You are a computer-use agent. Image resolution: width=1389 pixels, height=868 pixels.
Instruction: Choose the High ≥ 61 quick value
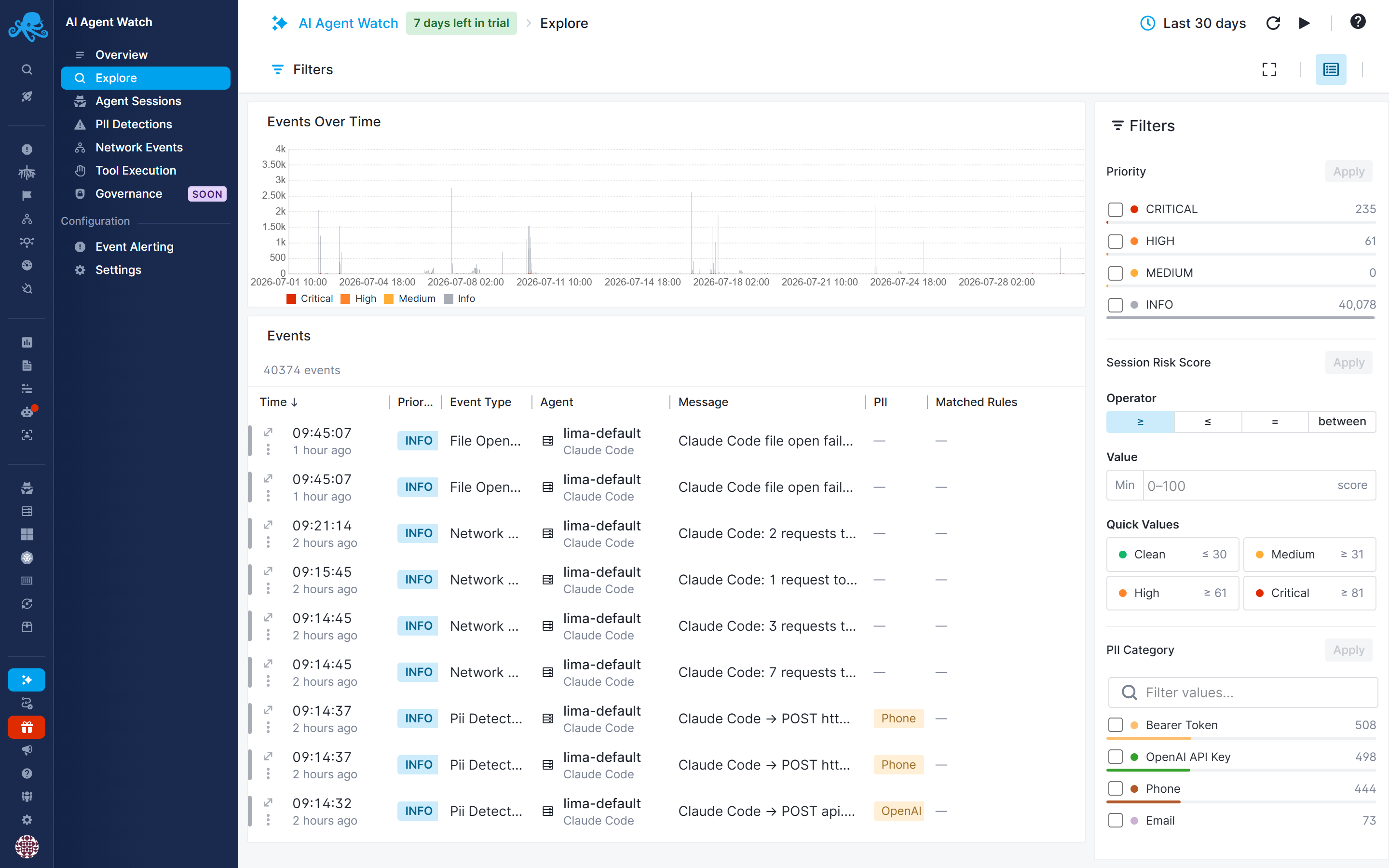coord(1172,593)
